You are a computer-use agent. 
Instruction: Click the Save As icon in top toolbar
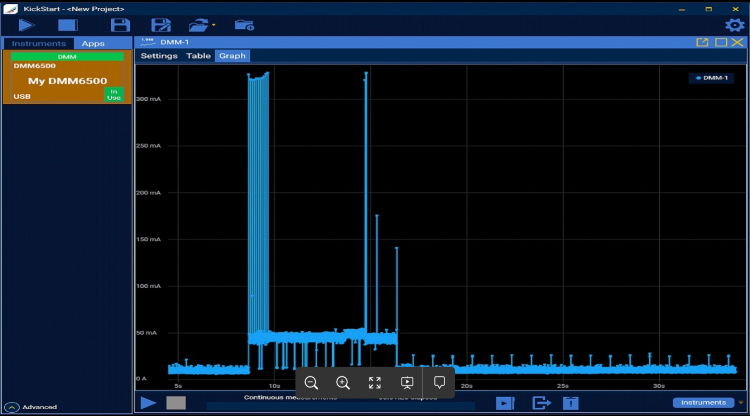[x=160, y=24]
